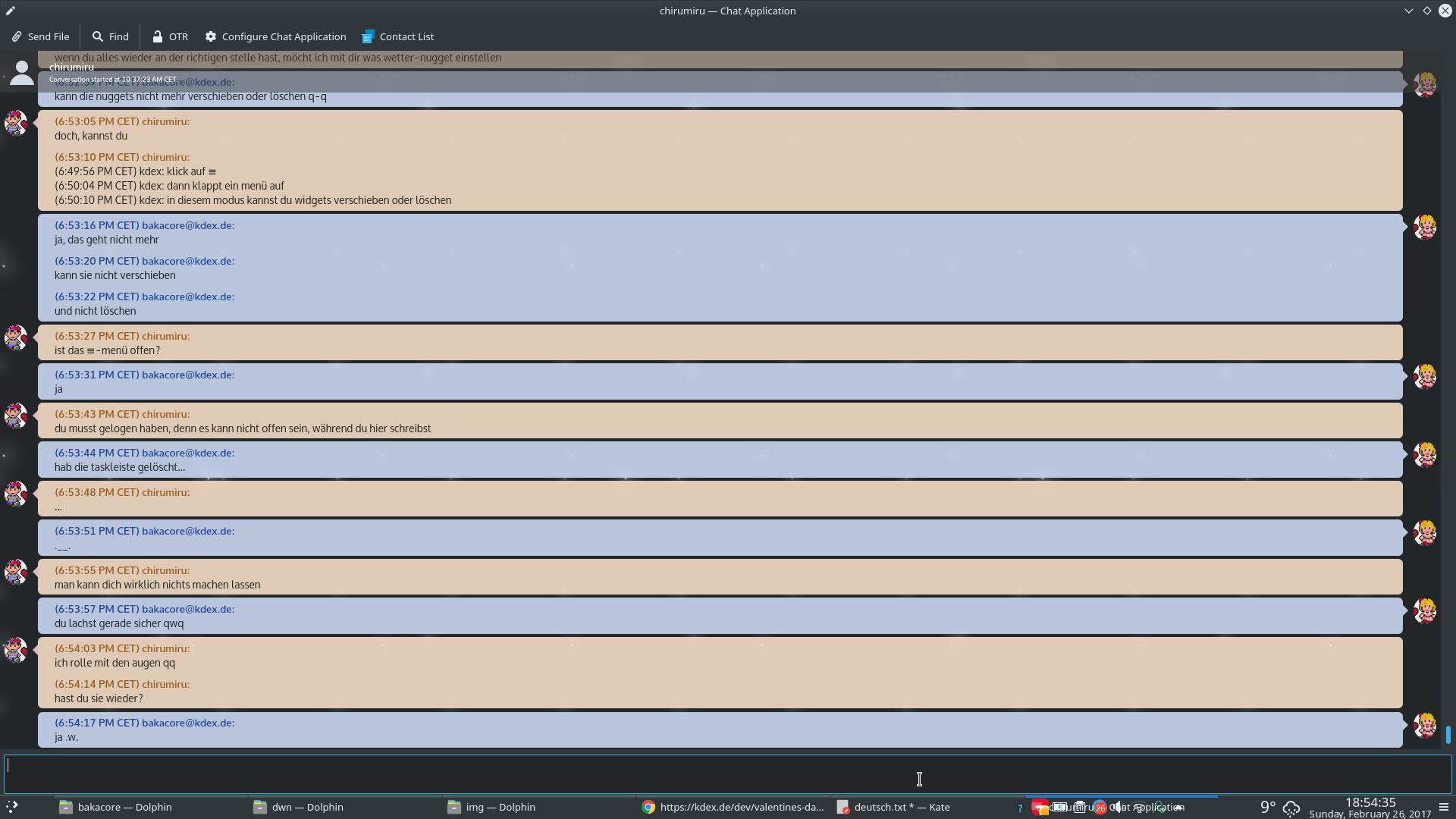The image size is (1456, 819).
Task: Click the pencil window menu icon in title bar
Action: (x=11, y=11)
